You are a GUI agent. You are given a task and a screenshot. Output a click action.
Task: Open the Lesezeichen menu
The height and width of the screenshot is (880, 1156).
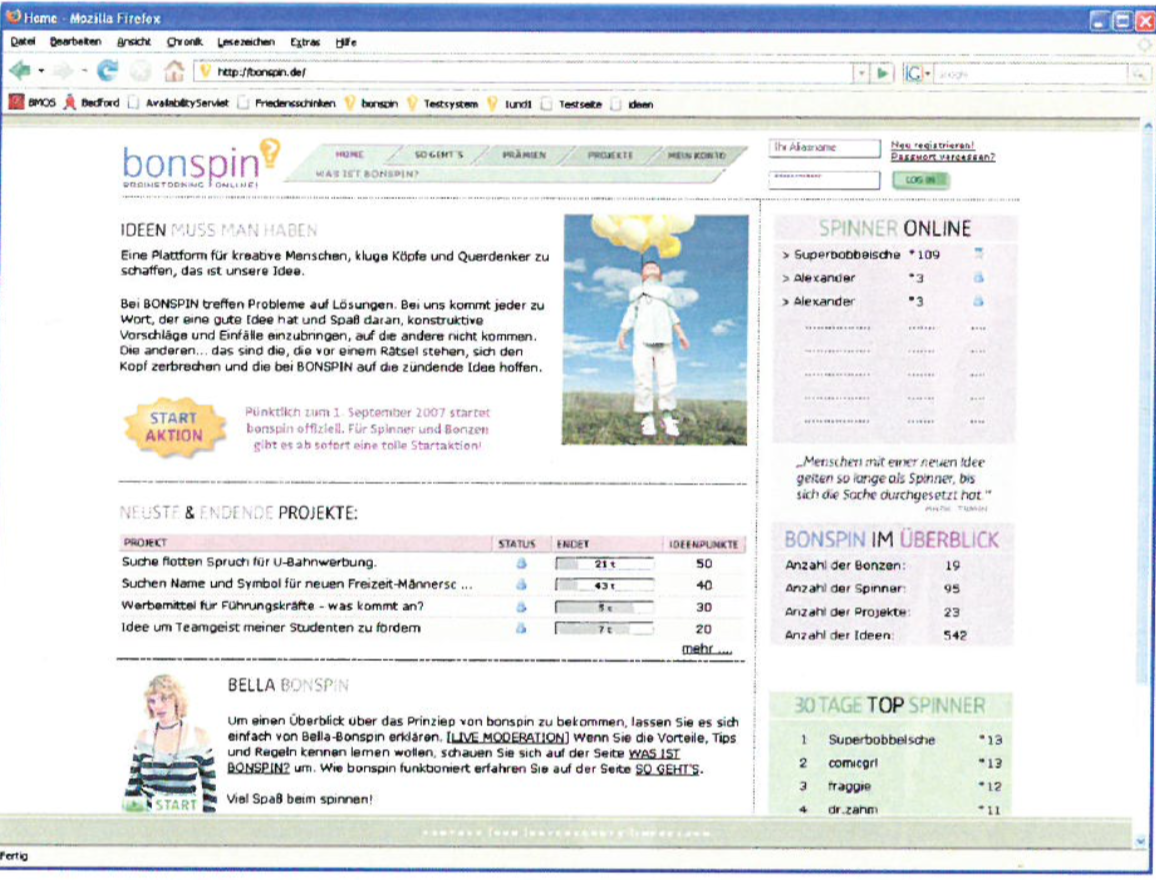pyautogui.click(x=243, y=42)
